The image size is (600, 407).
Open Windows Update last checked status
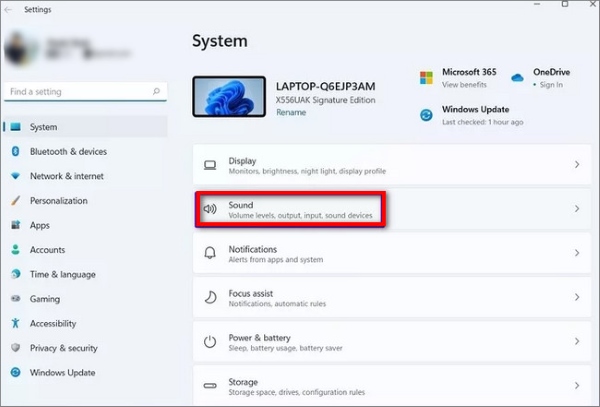(x=483, y=122)
